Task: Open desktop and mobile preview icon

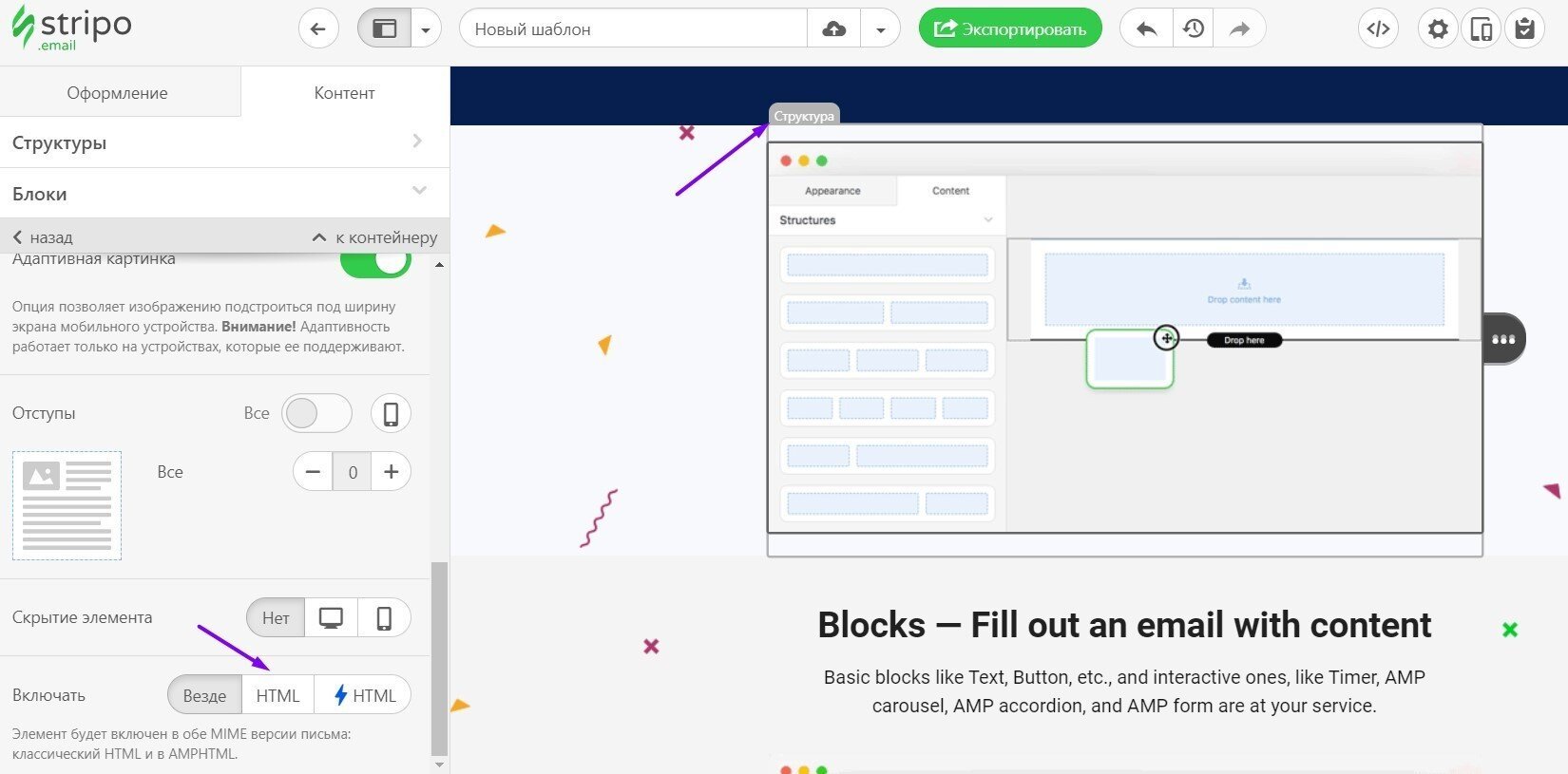Action: 1481,29
